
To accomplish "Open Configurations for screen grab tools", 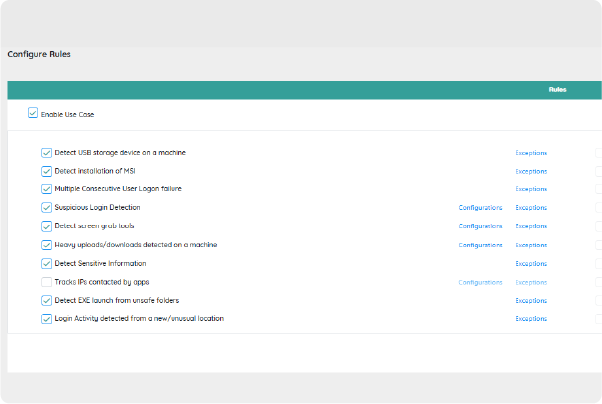I will pos(480,227).
